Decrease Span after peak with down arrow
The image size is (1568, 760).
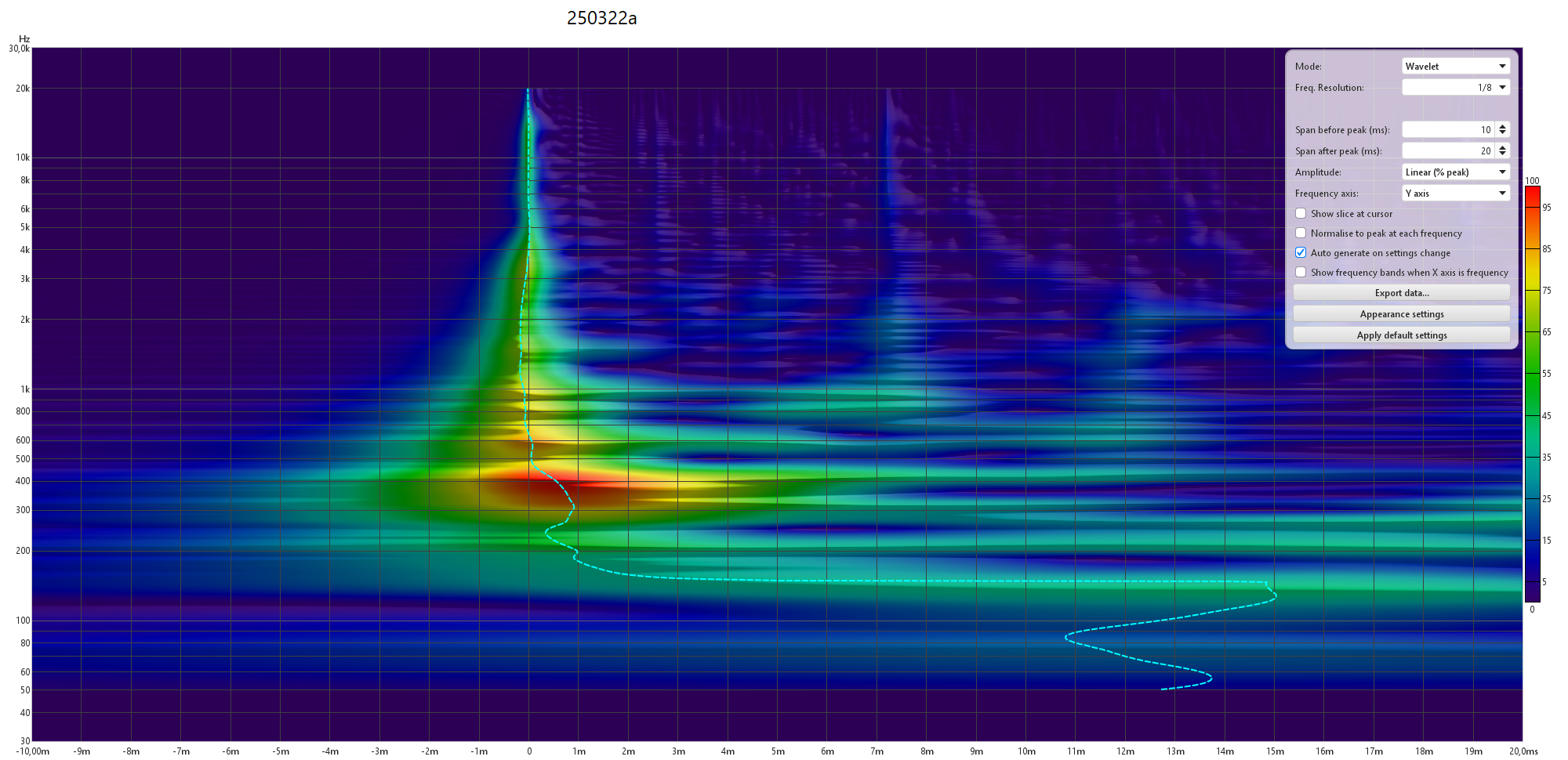coord(1502,154)
